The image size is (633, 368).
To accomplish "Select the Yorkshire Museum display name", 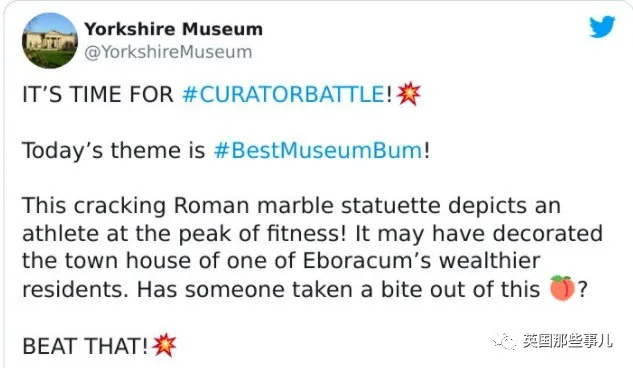I will pyautogui.click(x=174, y=29).
